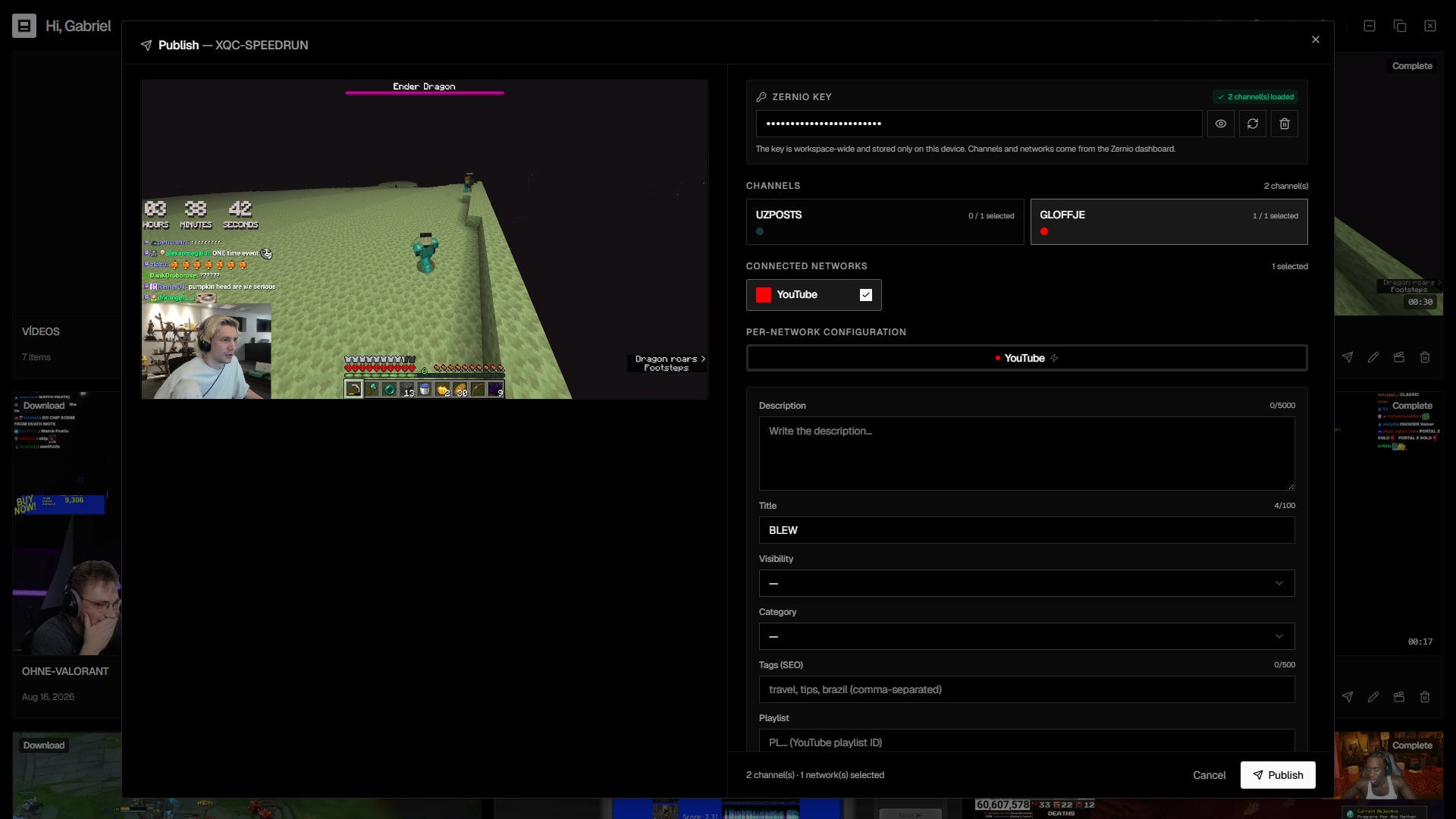The width and height of the screenshot is (1456, 819).
Task: Download badge on bottom-left game thumbnail
Action: click(44, 745)
